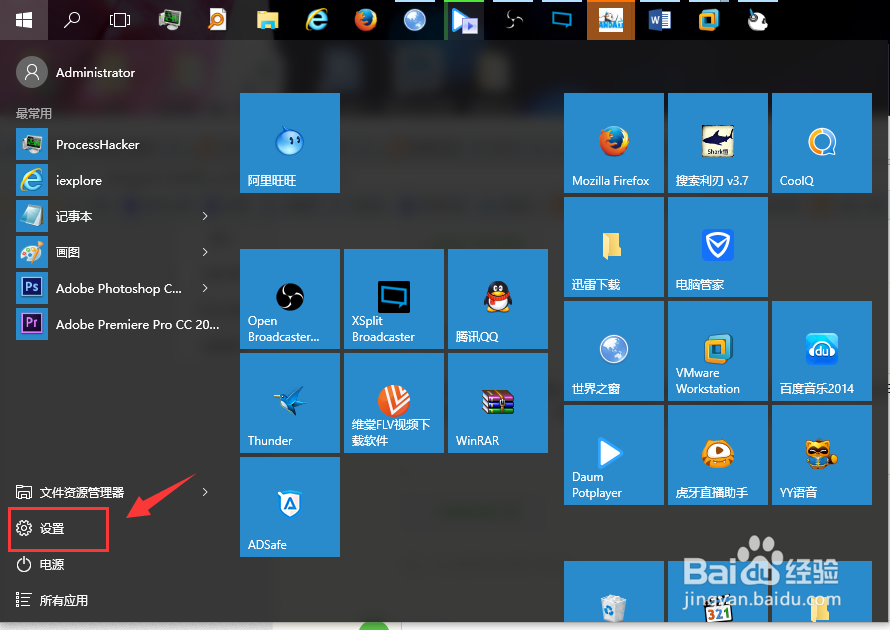
Task: Open the 世界之窗 globe icon on taskbar
Action: [x=415, y=20]
